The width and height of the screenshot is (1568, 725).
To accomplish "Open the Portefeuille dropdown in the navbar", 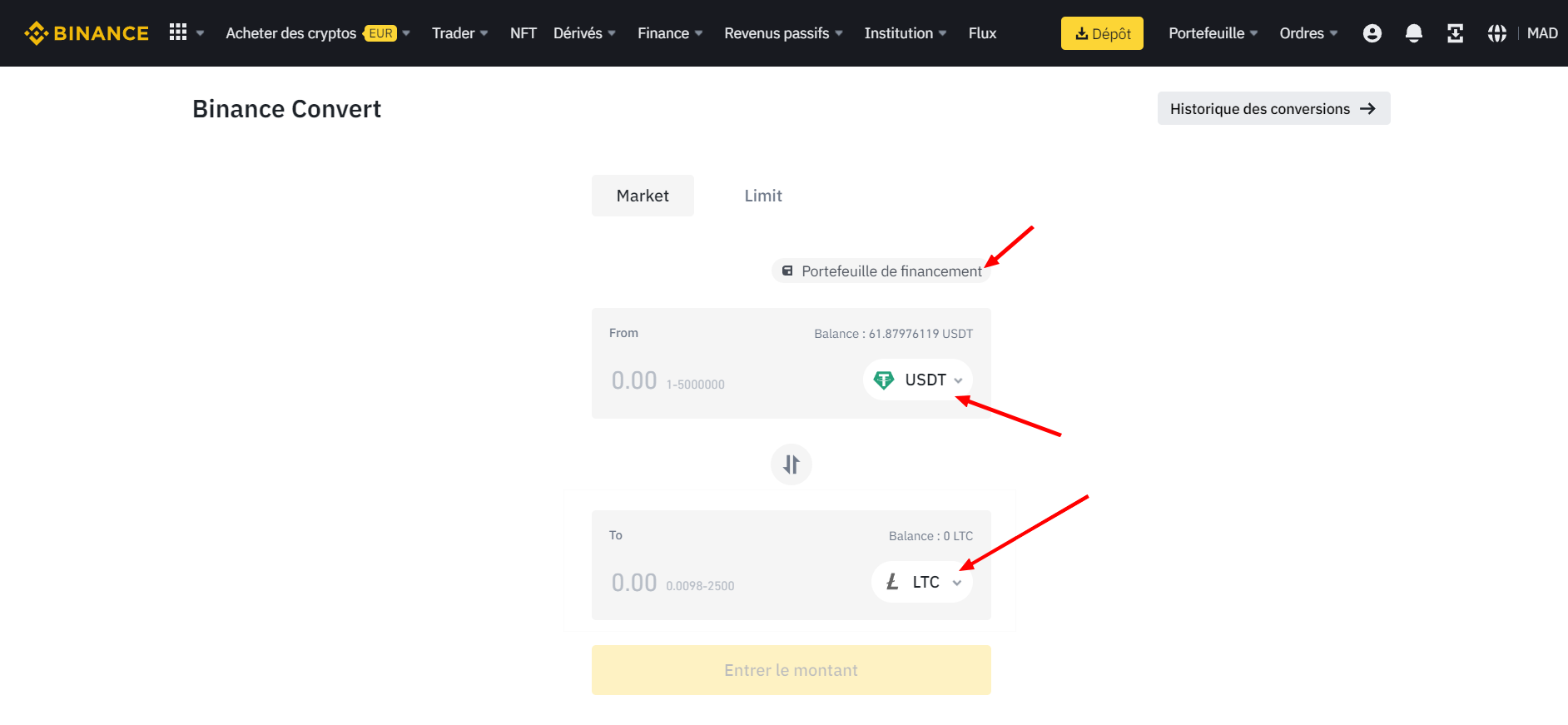I will tap(1213, 33).
